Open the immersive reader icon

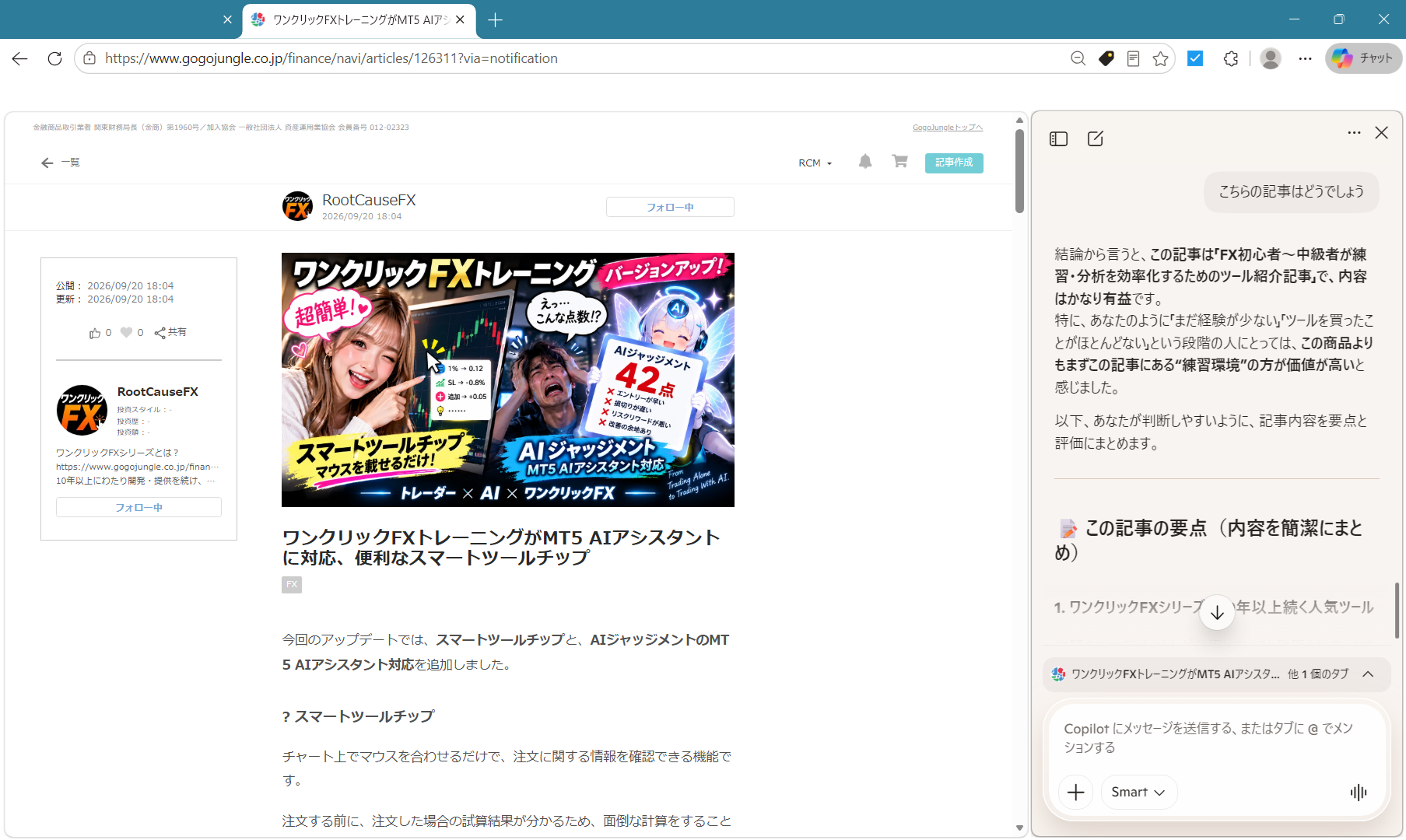coord(1133,58)
